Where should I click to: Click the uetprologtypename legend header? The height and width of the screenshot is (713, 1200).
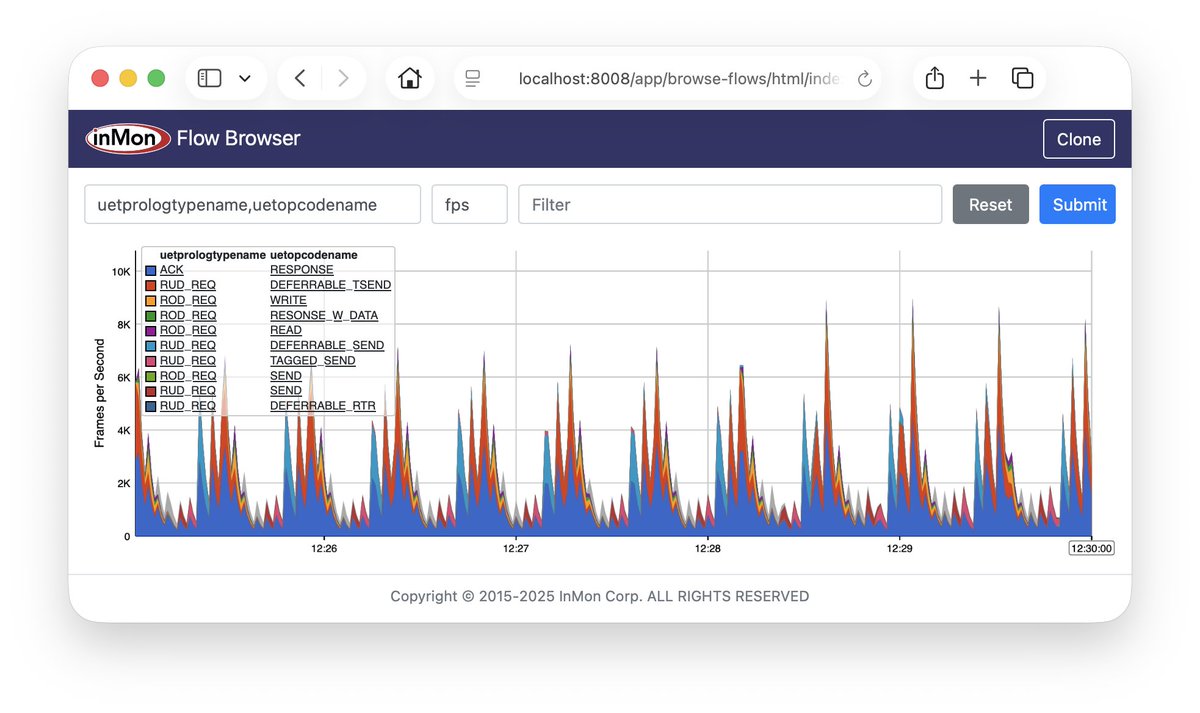213,255
